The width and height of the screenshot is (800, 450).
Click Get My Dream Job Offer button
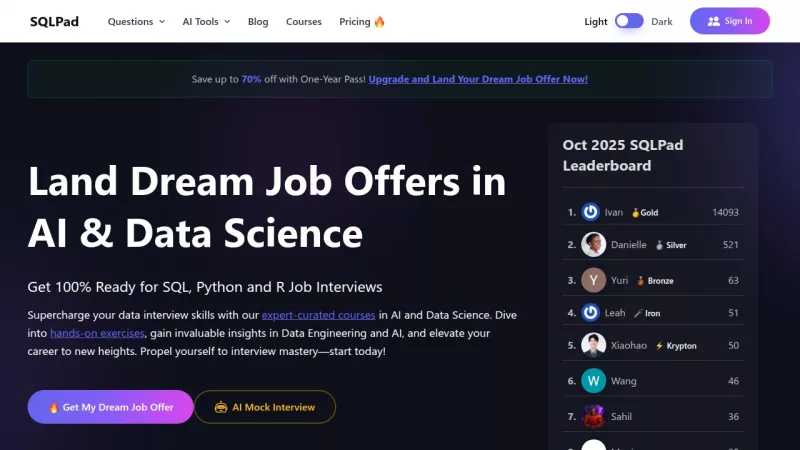click(110, 407)
